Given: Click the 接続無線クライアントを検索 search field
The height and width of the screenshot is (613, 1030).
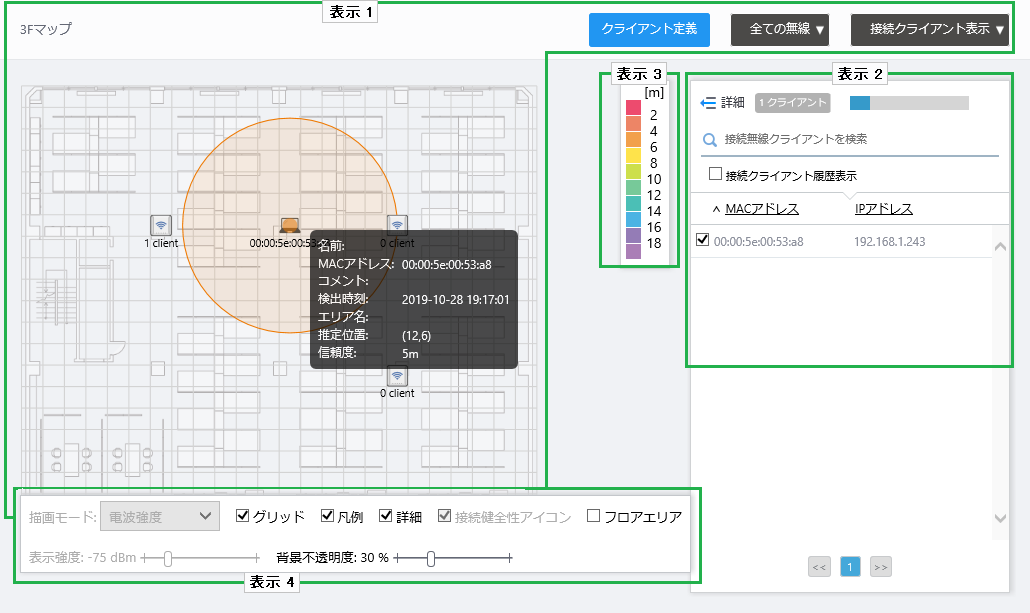Looking at the screenshot, I should coord(850,139).
